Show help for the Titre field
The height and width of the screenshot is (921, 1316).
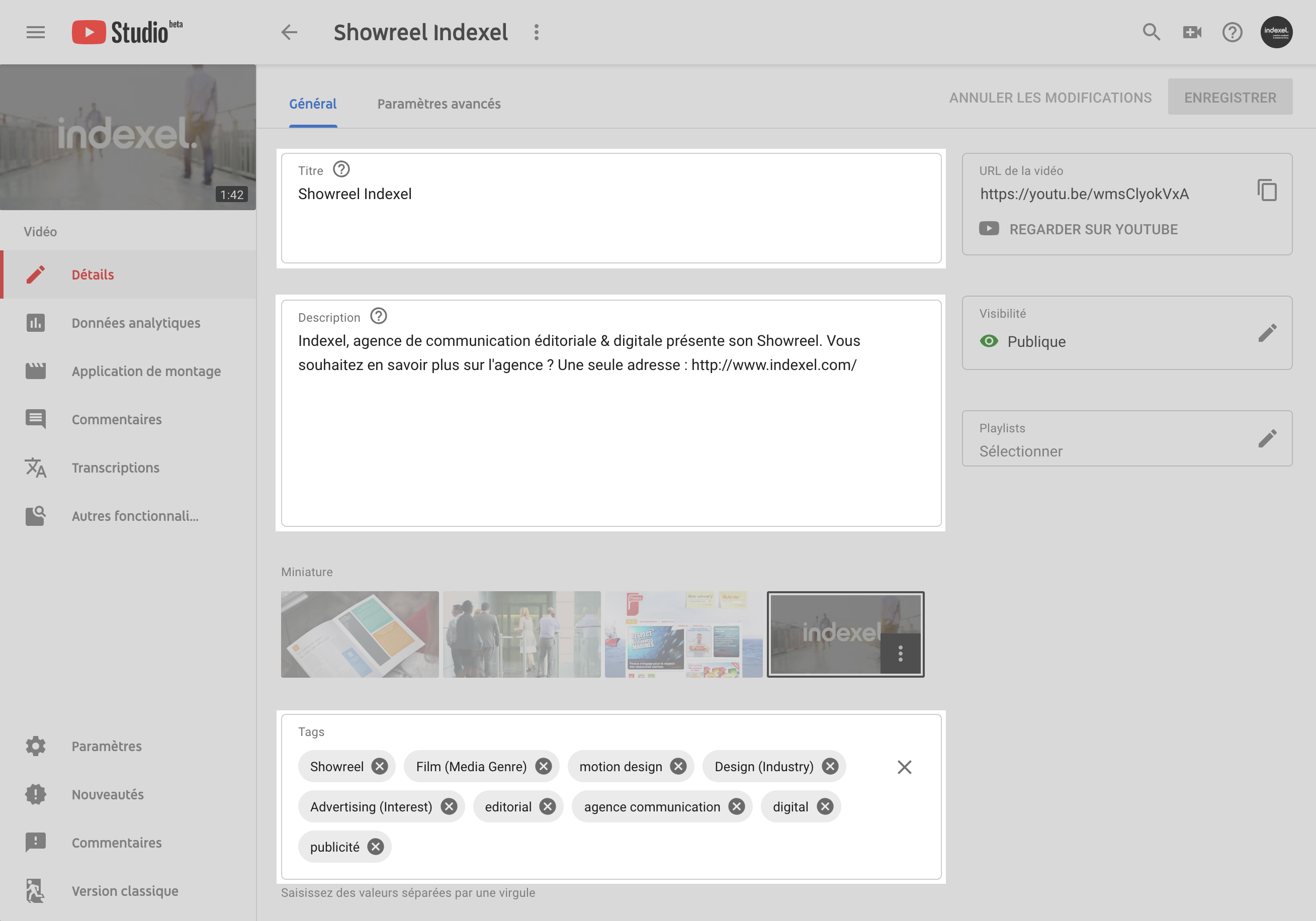[x=341, y=169]
